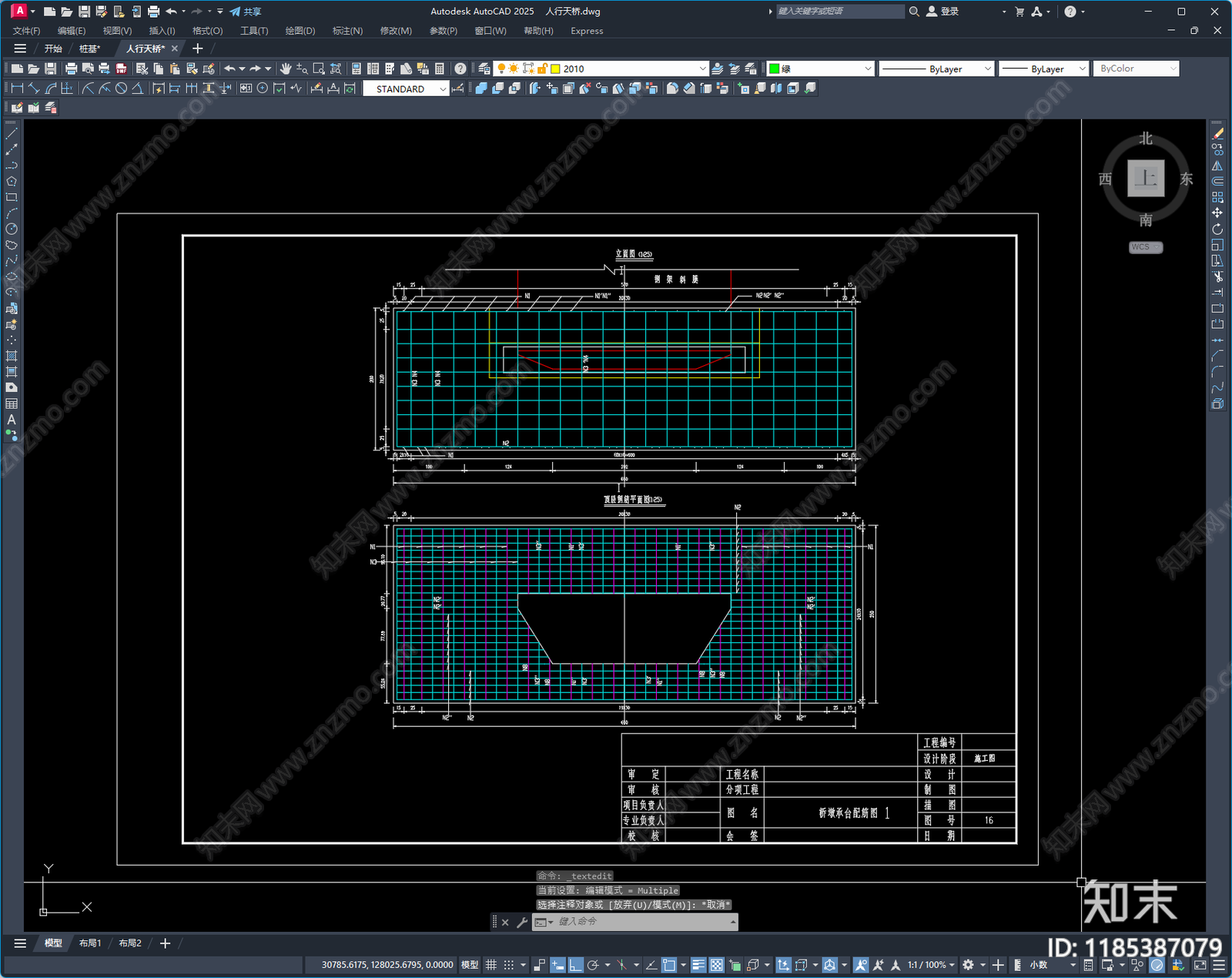Image resolution: width=1232 pixels, height=978 pixels.
Task: Open the 文件(F) menu
Action: click(x=26, y=31)
